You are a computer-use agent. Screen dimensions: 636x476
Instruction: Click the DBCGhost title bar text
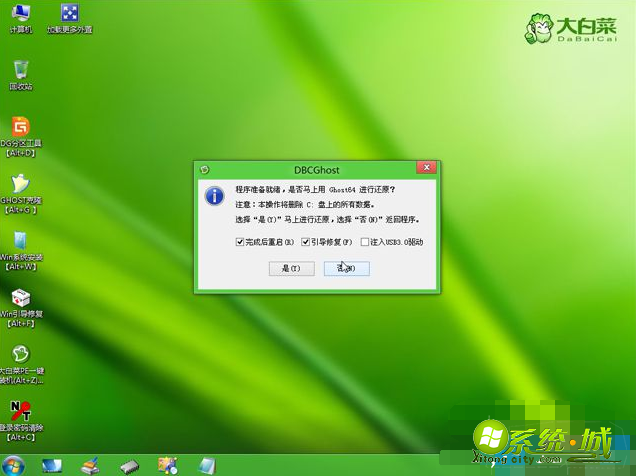[317, 170]
